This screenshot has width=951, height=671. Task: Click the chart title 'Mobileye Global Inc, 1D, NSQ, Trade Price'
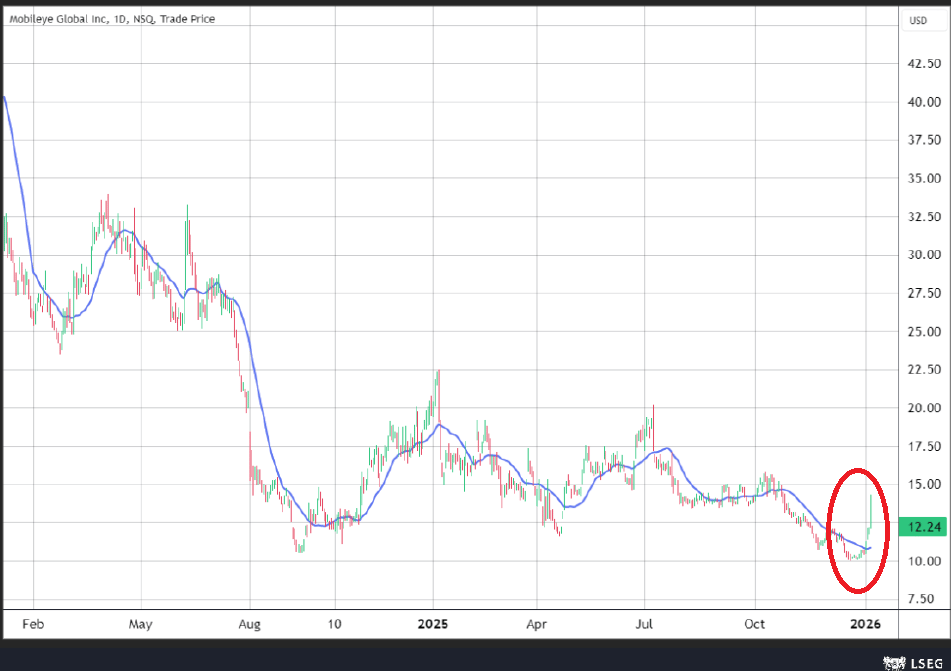pyautogui.click(x=112, y=19)
